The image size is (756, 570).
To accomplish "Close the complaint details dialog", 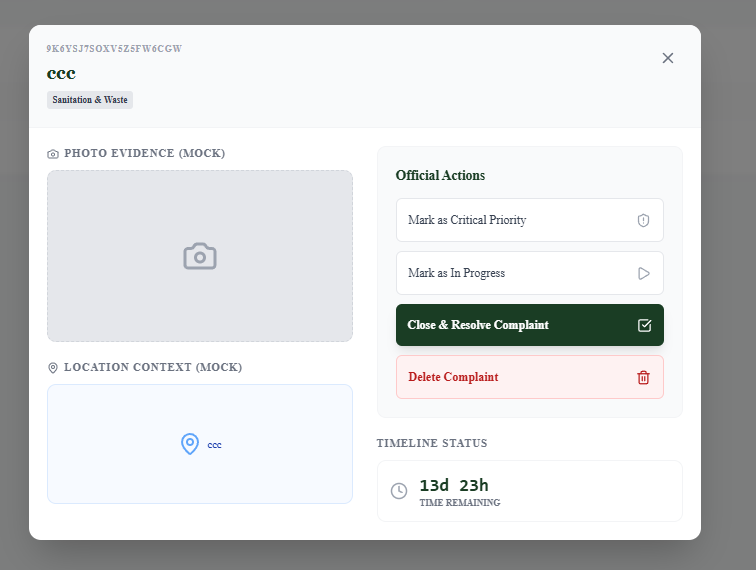I will tap(668, 58).
